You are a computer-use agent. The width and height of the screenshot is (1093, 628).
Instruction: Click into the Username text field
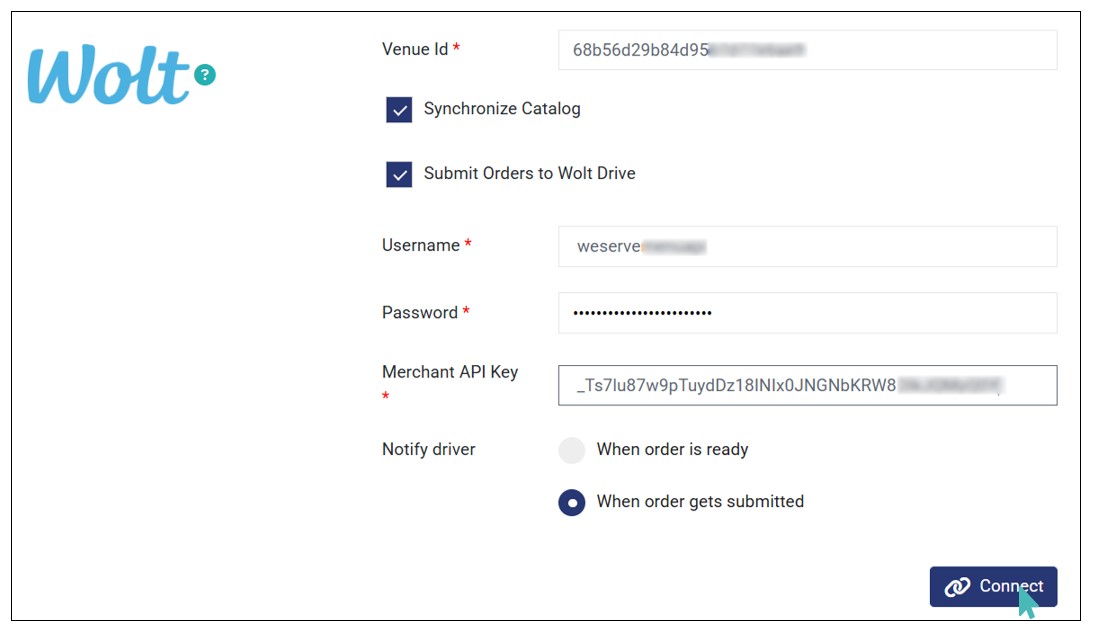pos(806,246)
